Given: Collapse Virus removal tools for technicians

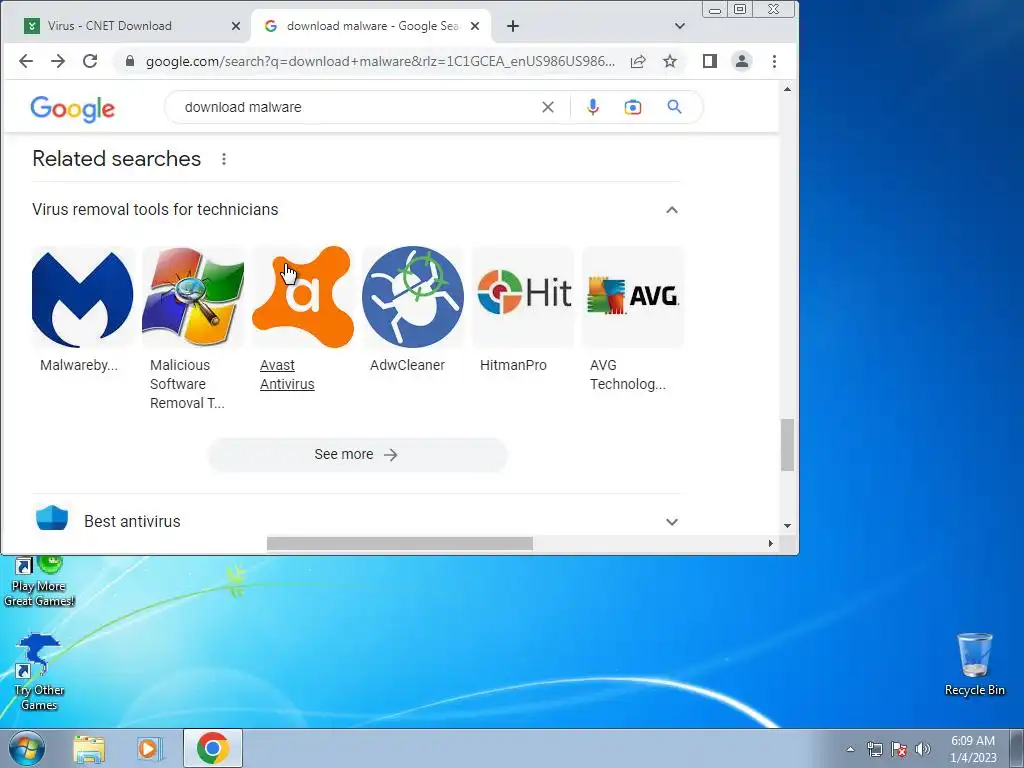Looking at the screenshot, I should (671, 210).
